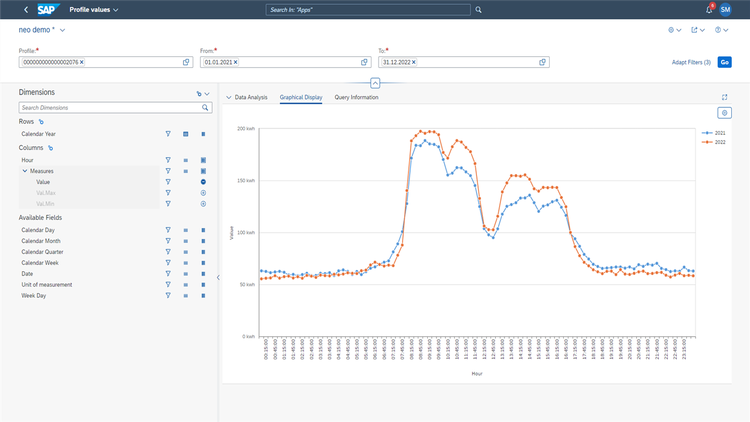Click the Columns axis settings icon
The width and height of the screenshot is (750, 422).
51,148
